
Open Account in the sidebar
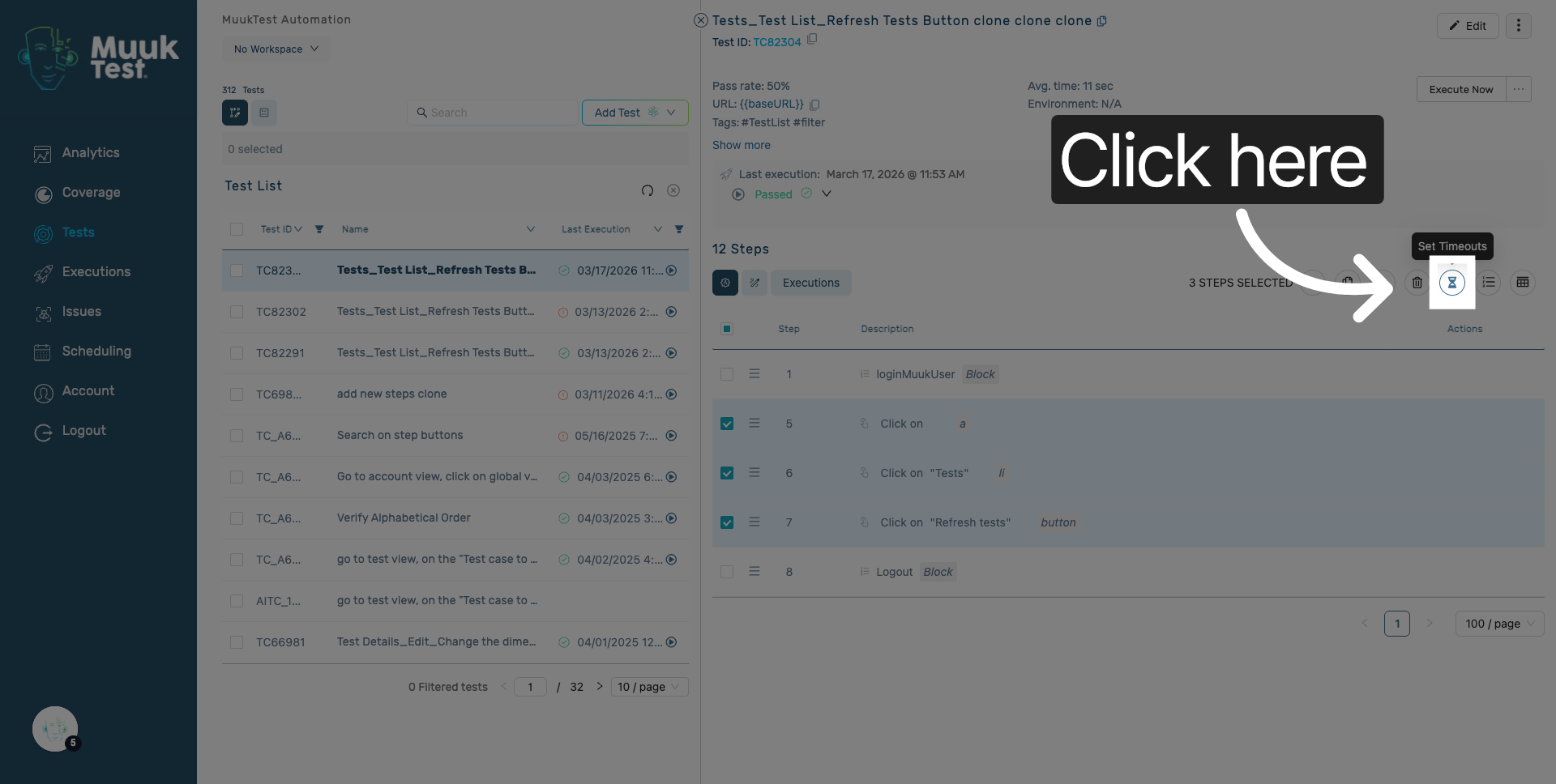[88, 391]
